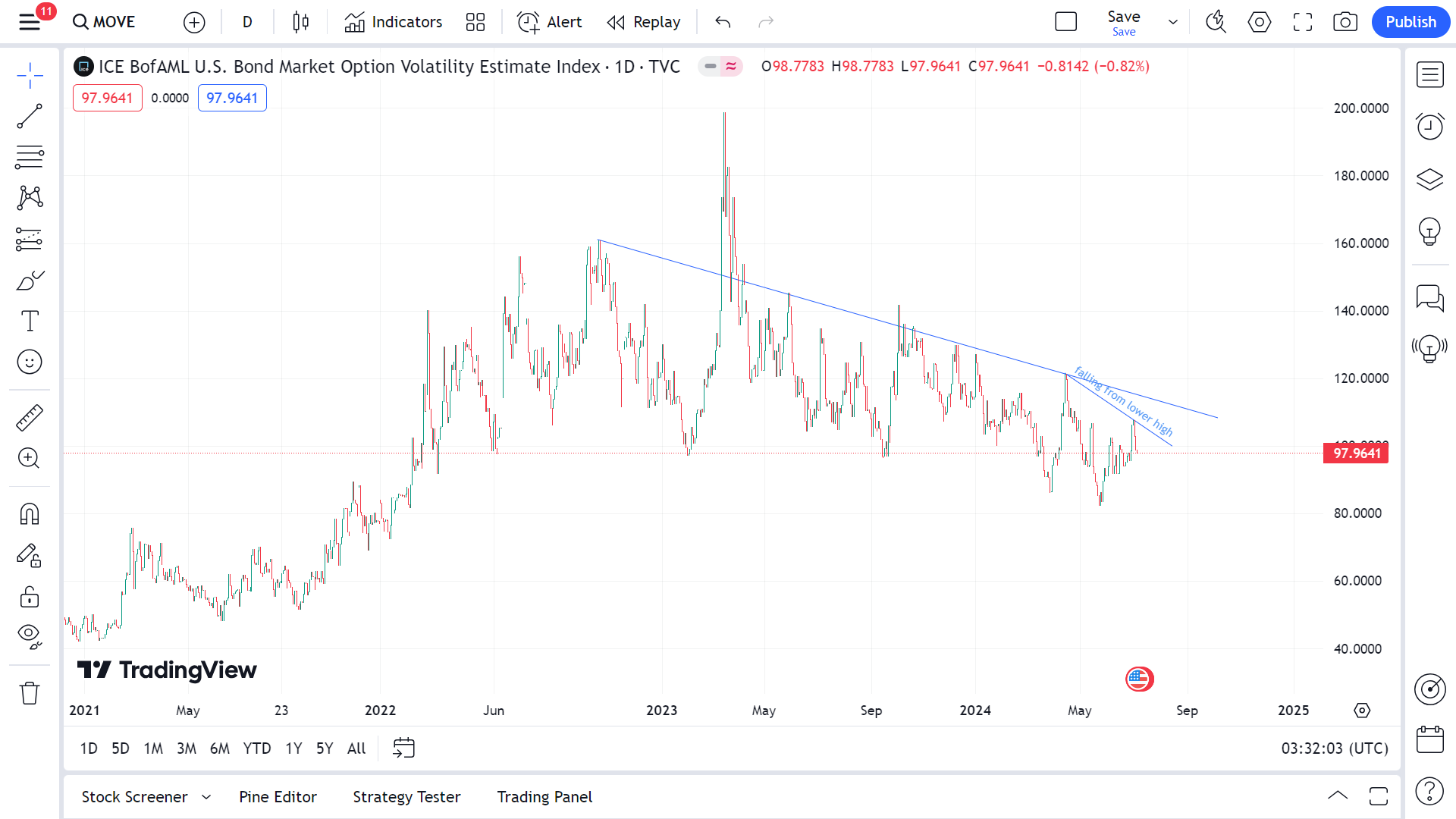The width and height of the screenshot is (1456, 819).
Task: Enter fullscreen mode
Action: tap(1303, 22)
